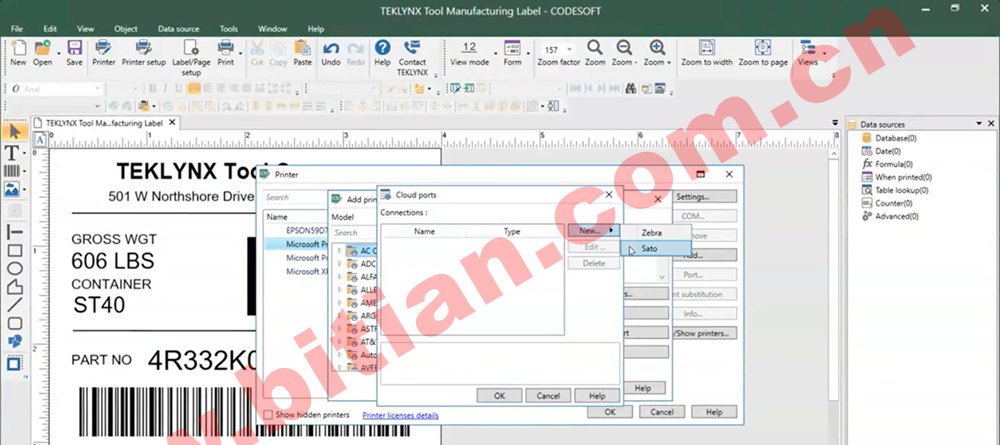Select the Ellipse drawing tool
1000x445 pixels.
pos(15,268)
